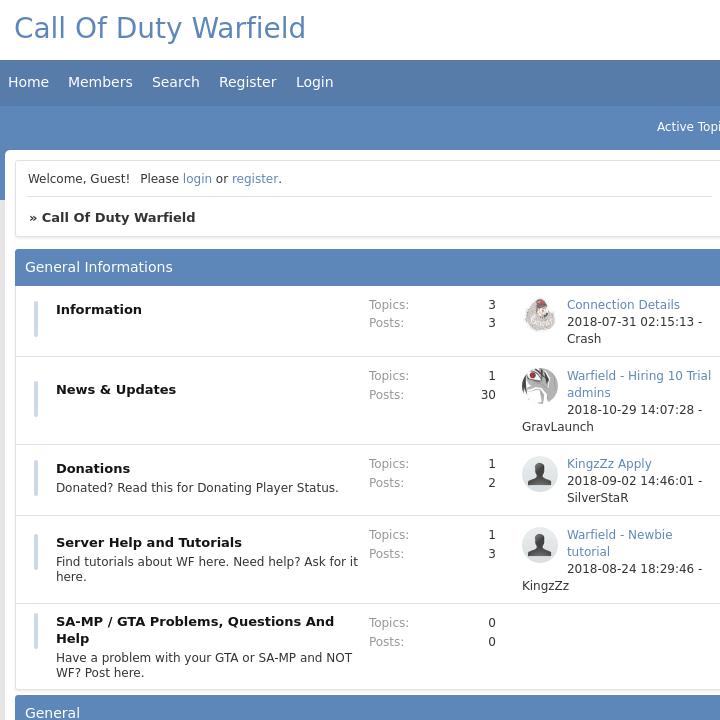Viewport: 720px width, 720px height.
Task: Open the Connection Details topic
Action: 623,305
